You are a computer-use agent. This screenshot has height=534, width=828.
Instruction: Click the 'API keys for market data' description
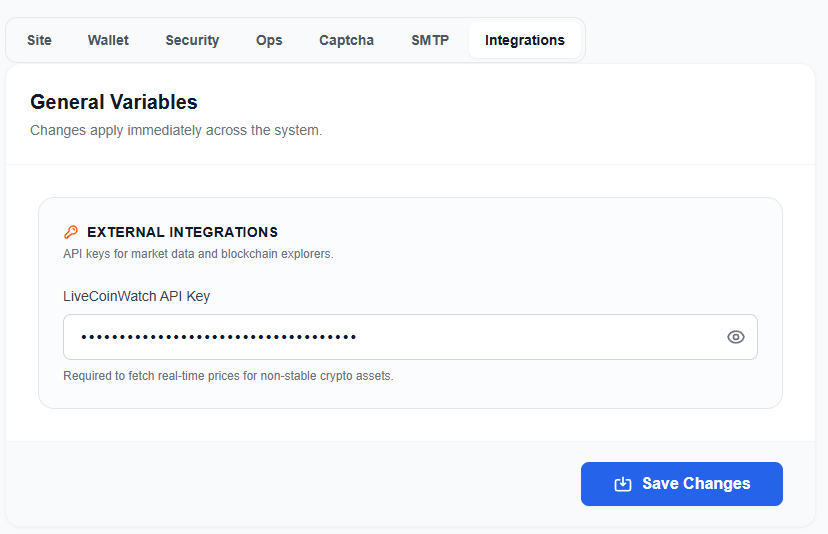tap(198, 254)
